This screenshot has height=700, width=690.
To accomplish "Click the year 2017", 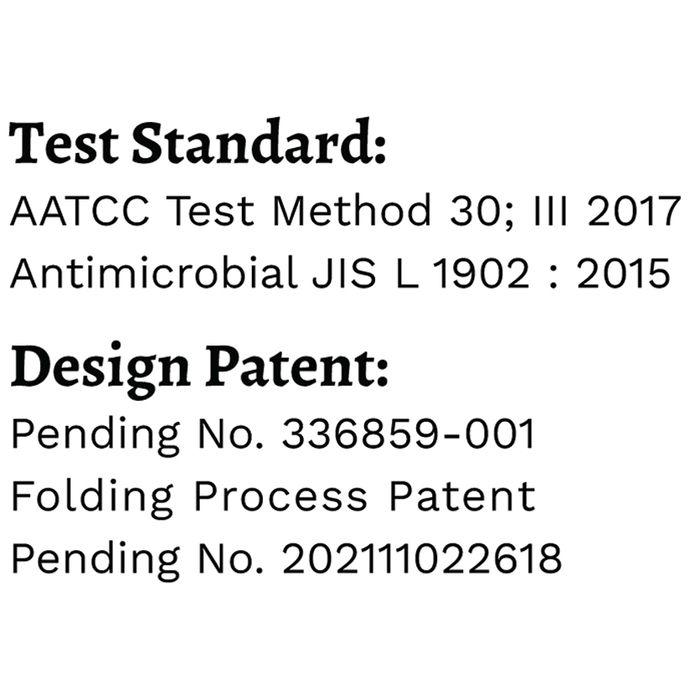I will click(634, 212).
